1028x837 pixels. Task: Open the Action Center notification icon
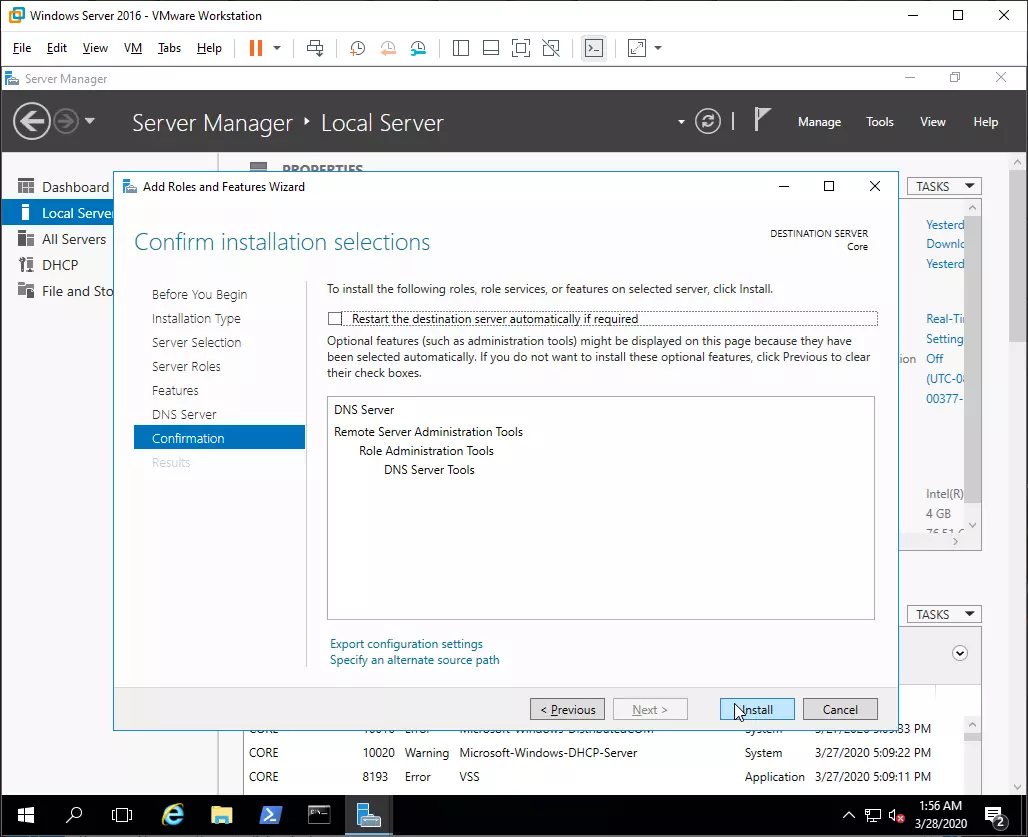[995, 817]
